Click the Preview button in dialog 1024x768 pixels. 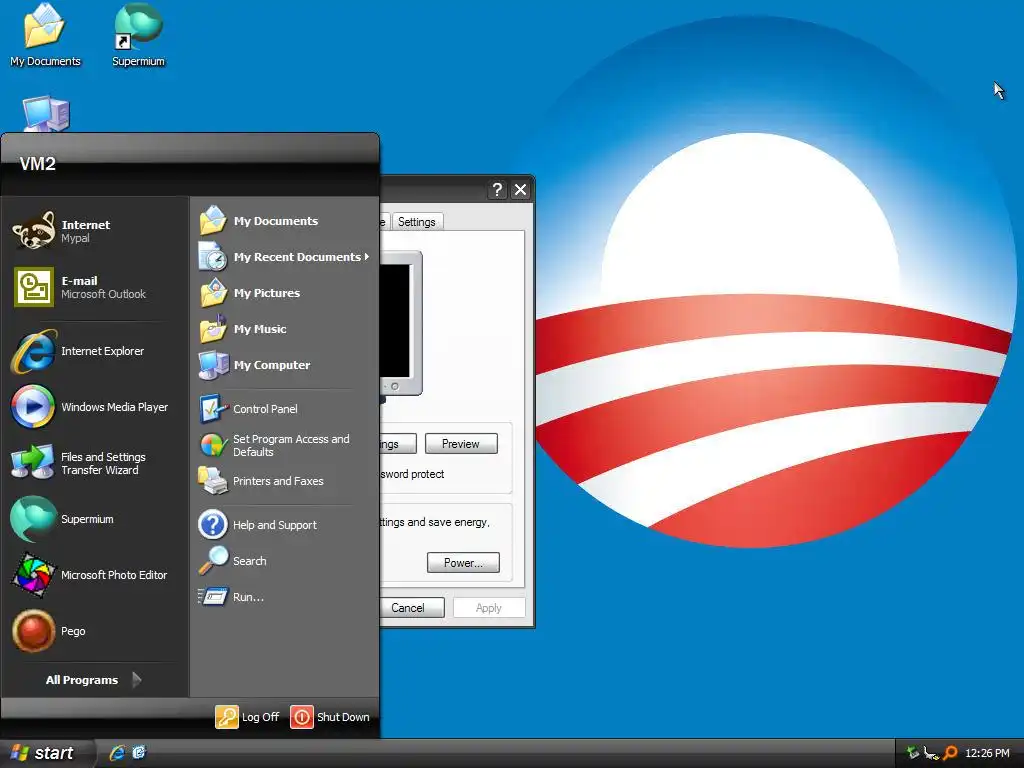pos(461,444)
